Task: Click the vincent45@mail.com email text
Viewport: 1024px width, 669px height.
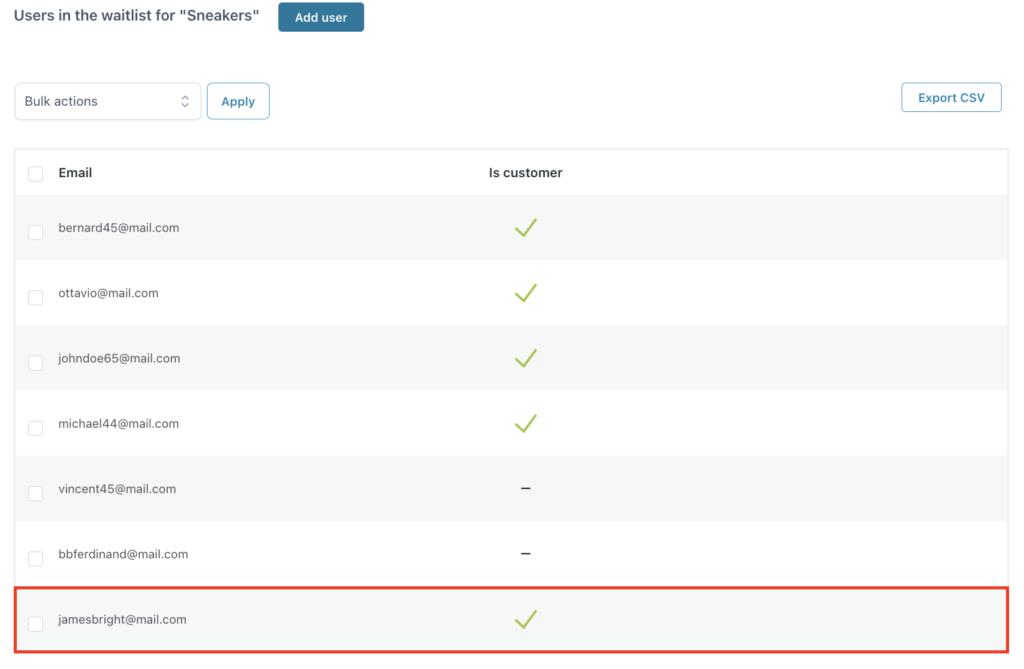Action: (x=117, y=489)
